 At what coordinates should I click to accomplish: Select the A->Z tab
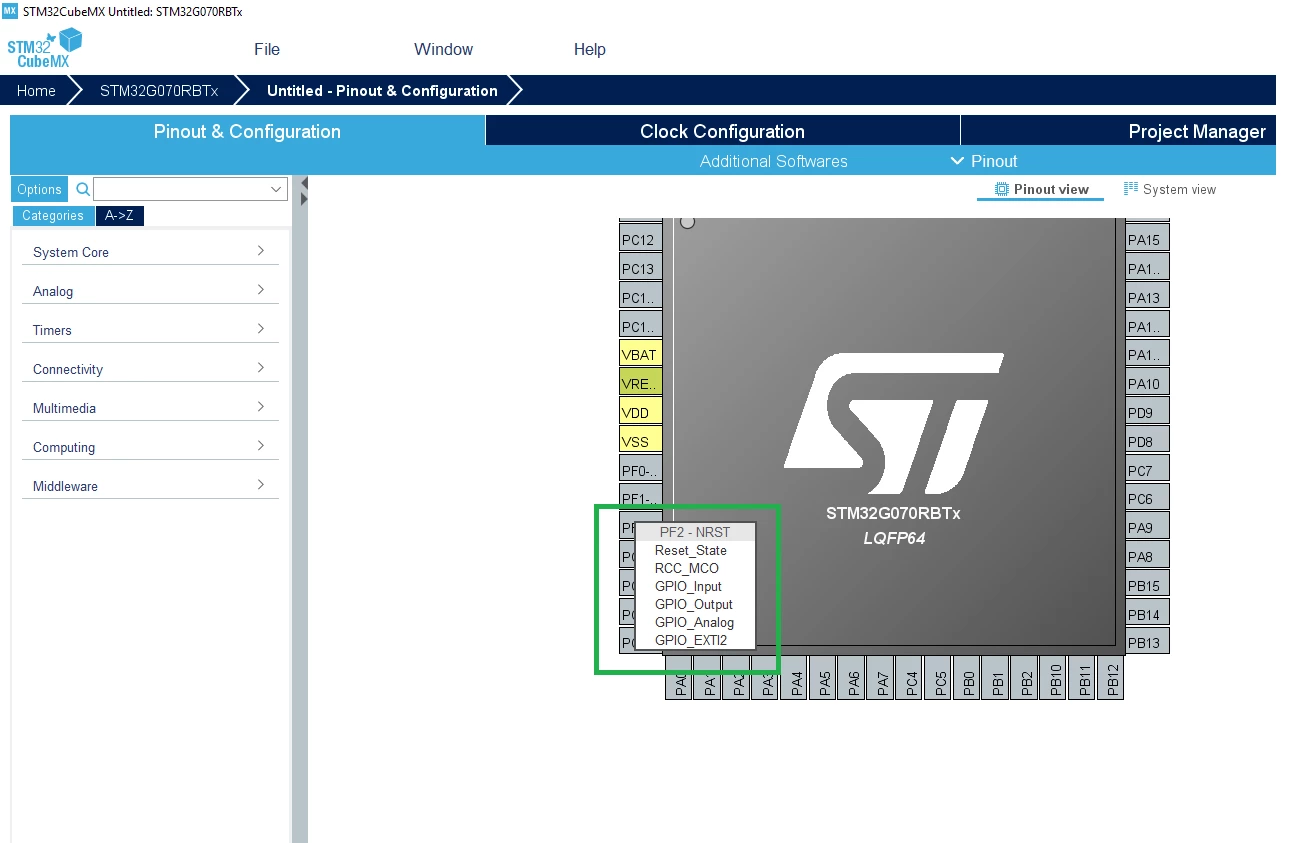120,215
